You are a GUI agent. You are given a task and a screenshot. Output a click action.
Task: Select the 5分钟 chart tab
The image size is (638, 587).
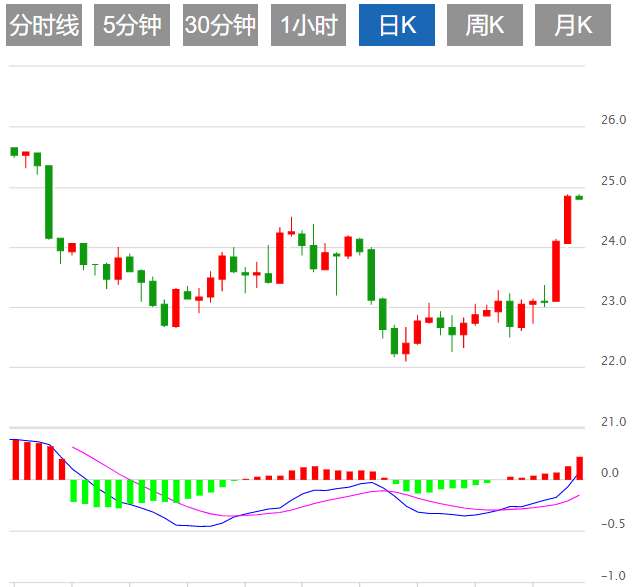click(x=132, y=26)
